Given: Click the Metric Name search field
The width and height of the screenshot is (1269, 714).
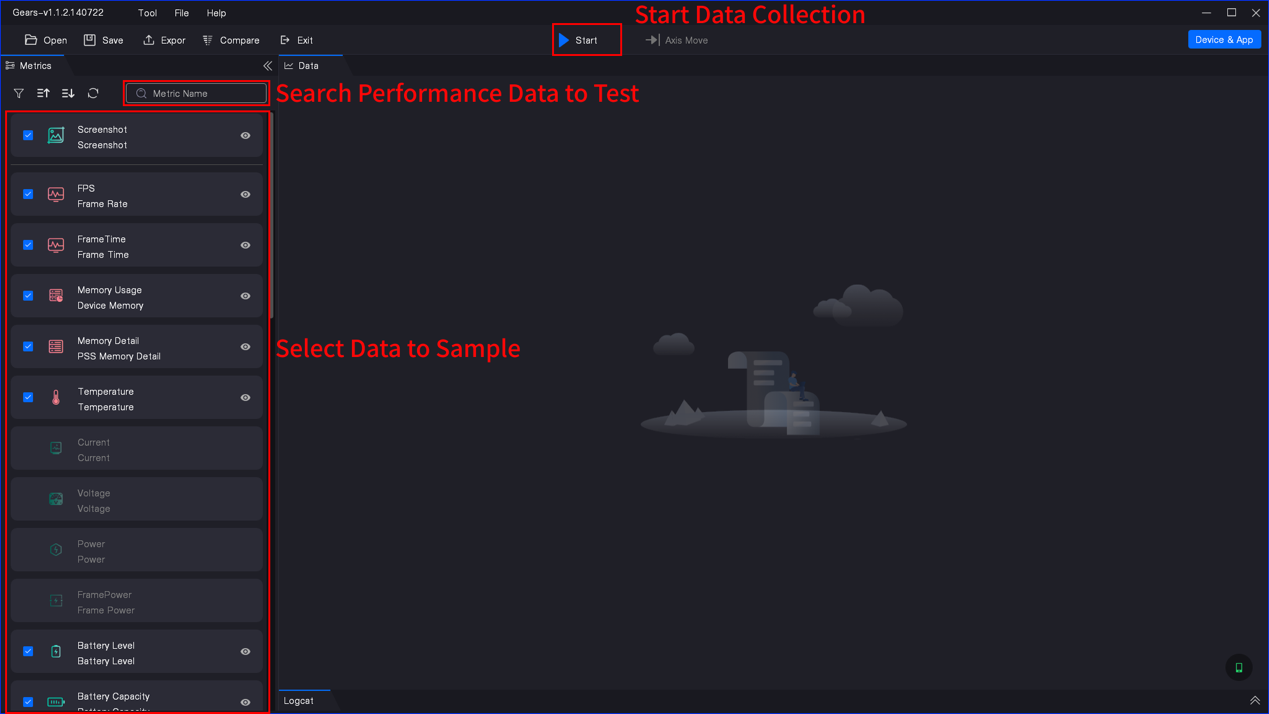Looking at the screenshot, I should click(197, 93).
